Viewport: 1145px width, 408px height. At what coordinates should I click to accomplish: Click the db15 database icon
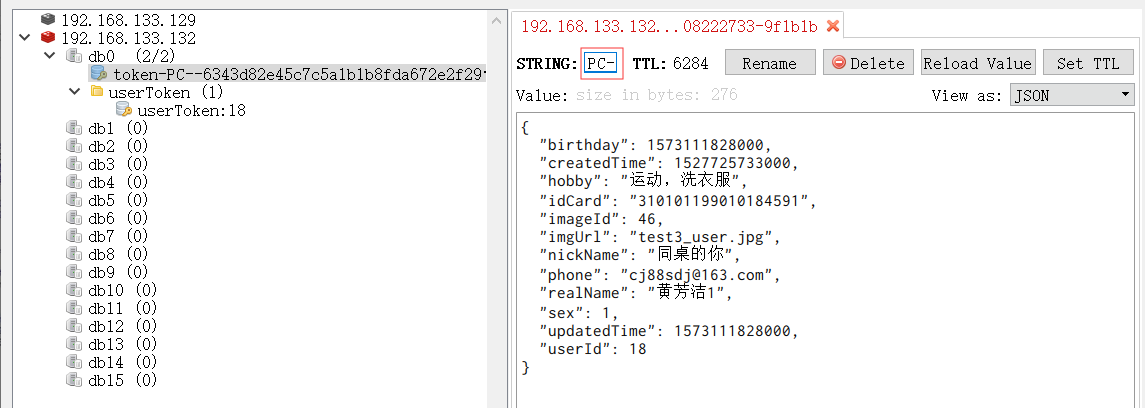click(74, 380)
